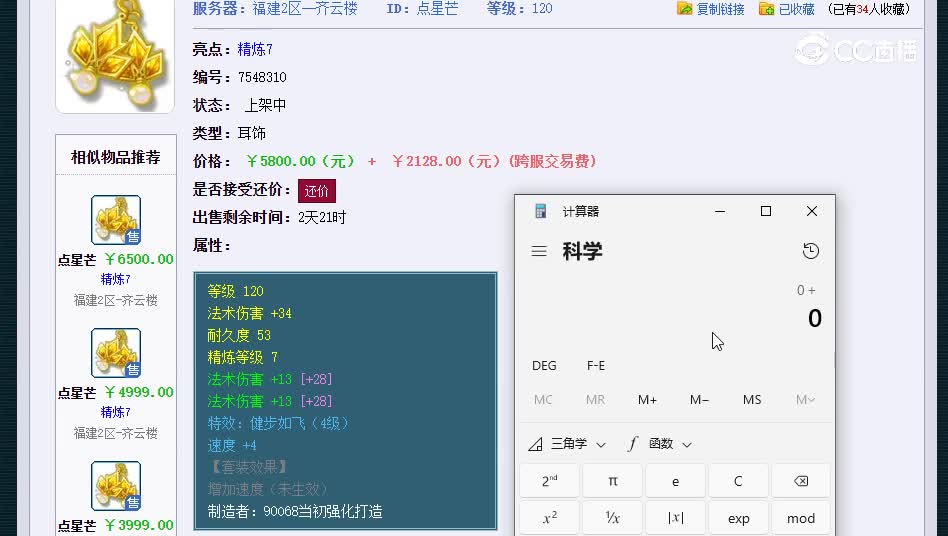The width and height of the screenshot is (948, 536).
Task: Click the 复制链接 copy link text
Action: [x=719, y=9]
